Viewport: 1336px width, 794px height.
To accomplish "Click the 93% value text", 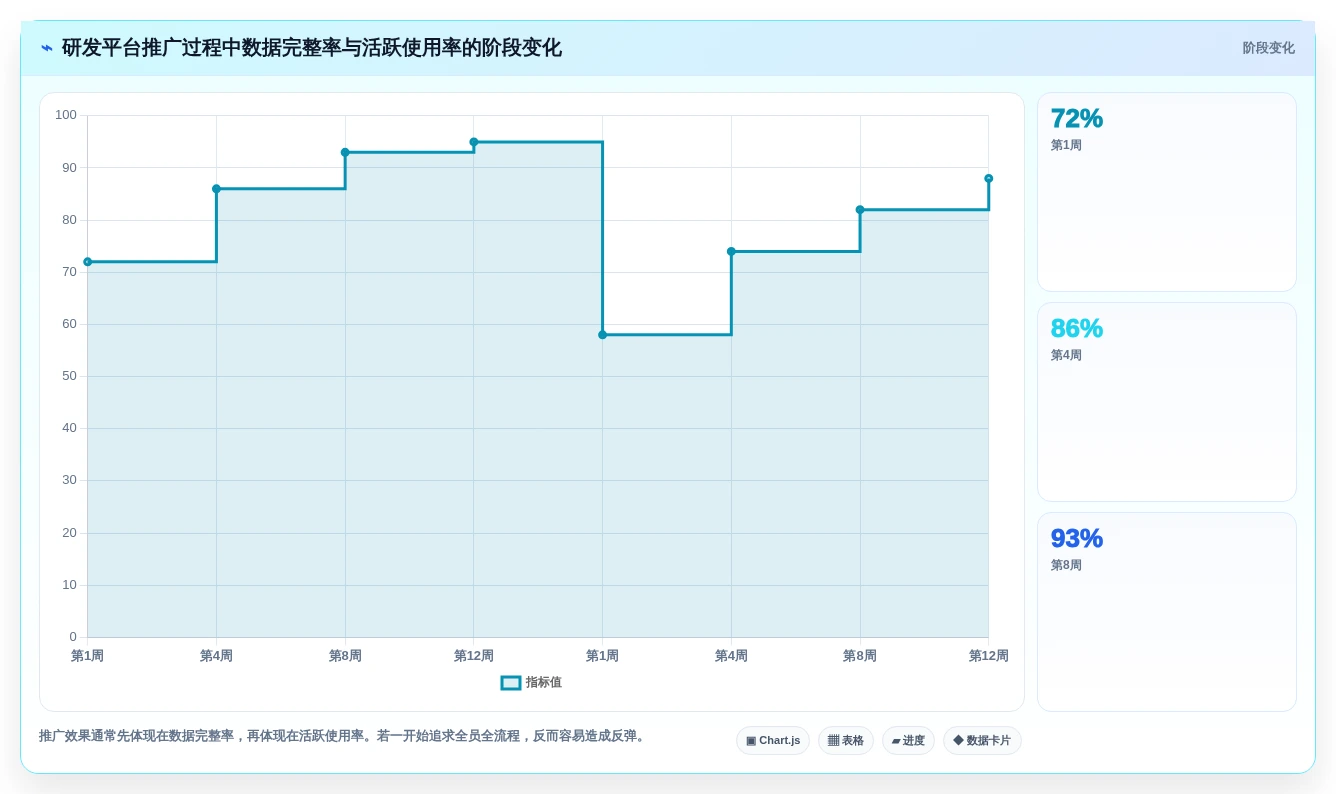I will point(1077,538).
